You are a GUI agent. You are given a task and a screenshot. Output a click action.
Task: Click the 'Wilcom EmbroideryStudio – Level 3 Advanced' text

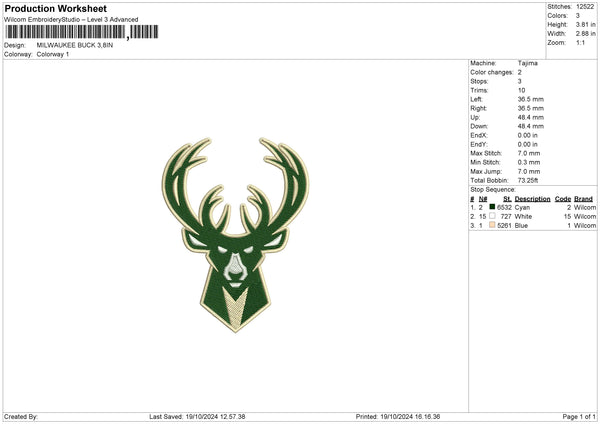coord(71,20)
